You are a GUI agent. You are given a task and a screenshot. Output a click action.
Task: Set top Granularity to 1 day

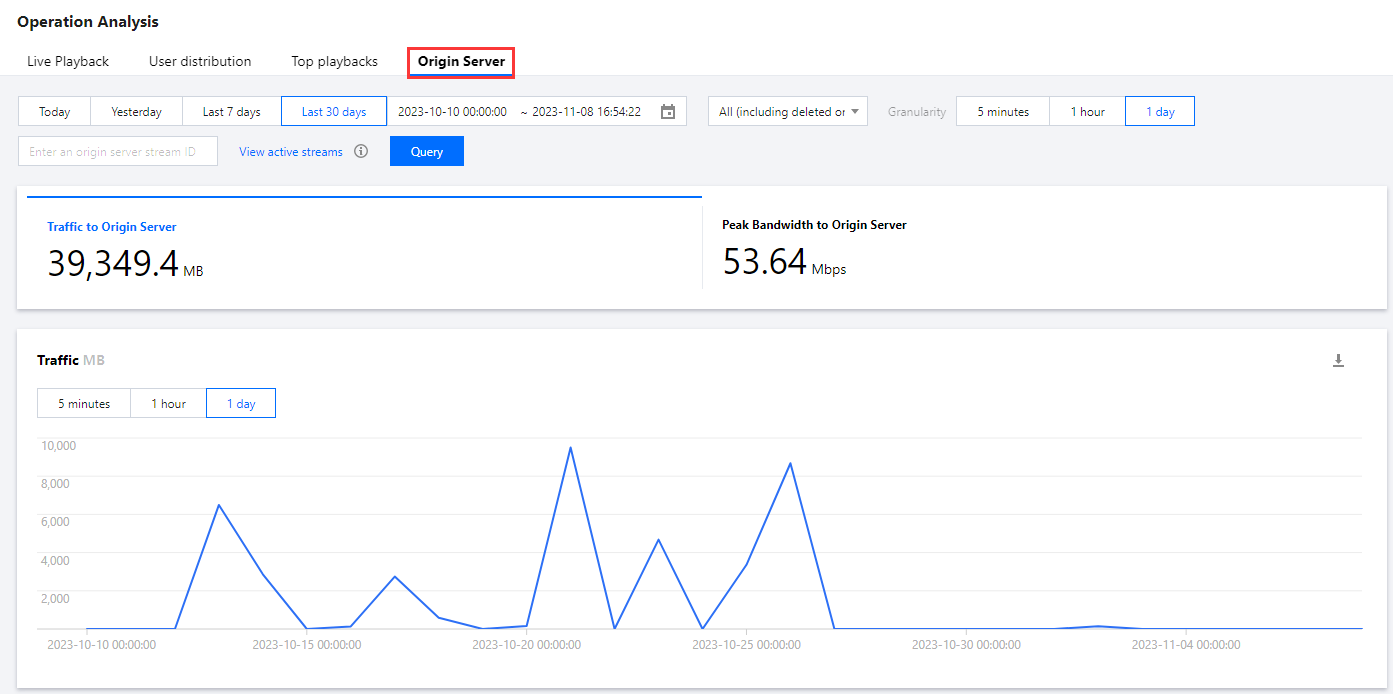point(1160,111)
